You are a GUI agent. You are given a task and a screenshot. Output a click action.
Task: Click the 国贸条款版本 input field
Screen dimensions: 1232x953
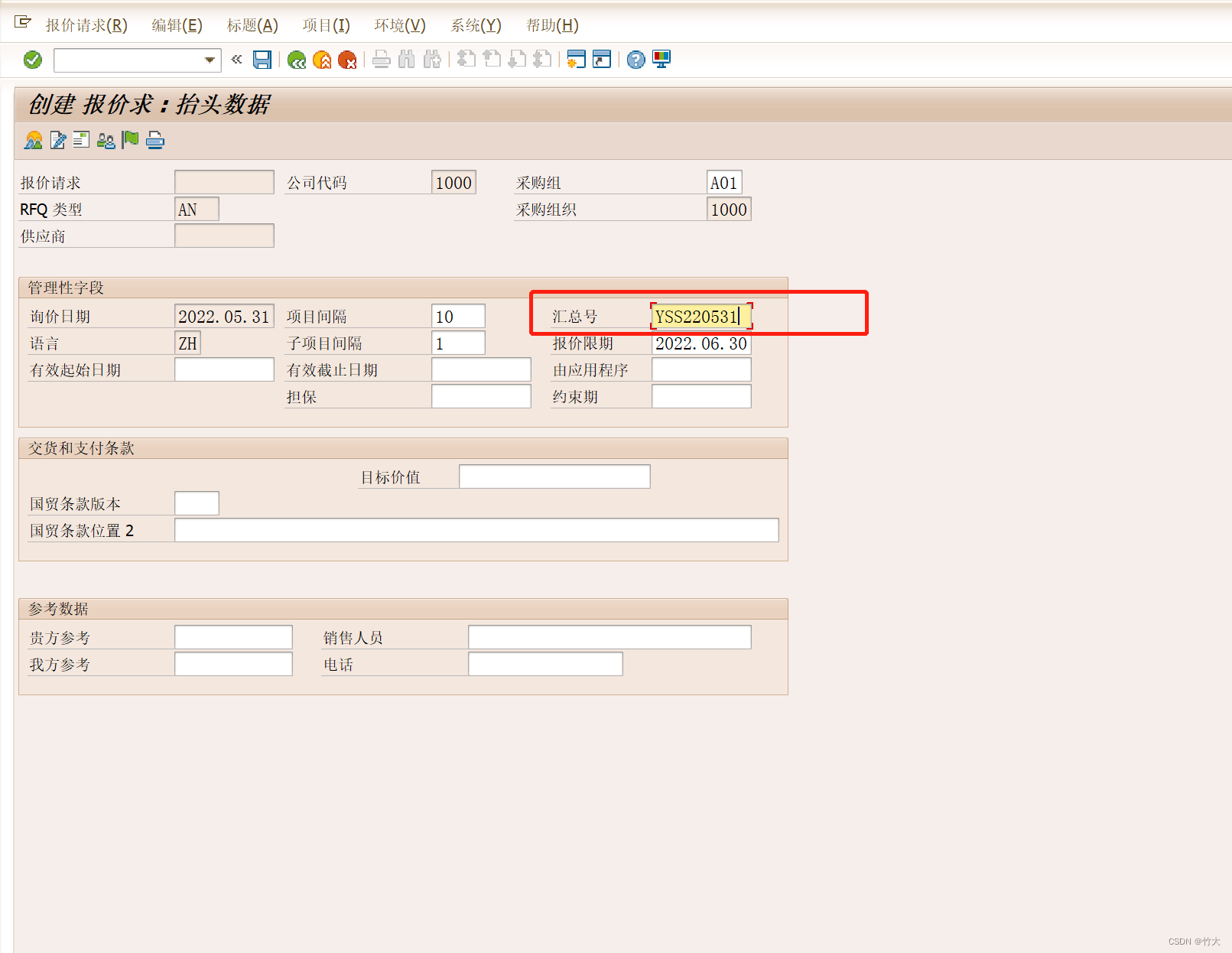point(197,503)
